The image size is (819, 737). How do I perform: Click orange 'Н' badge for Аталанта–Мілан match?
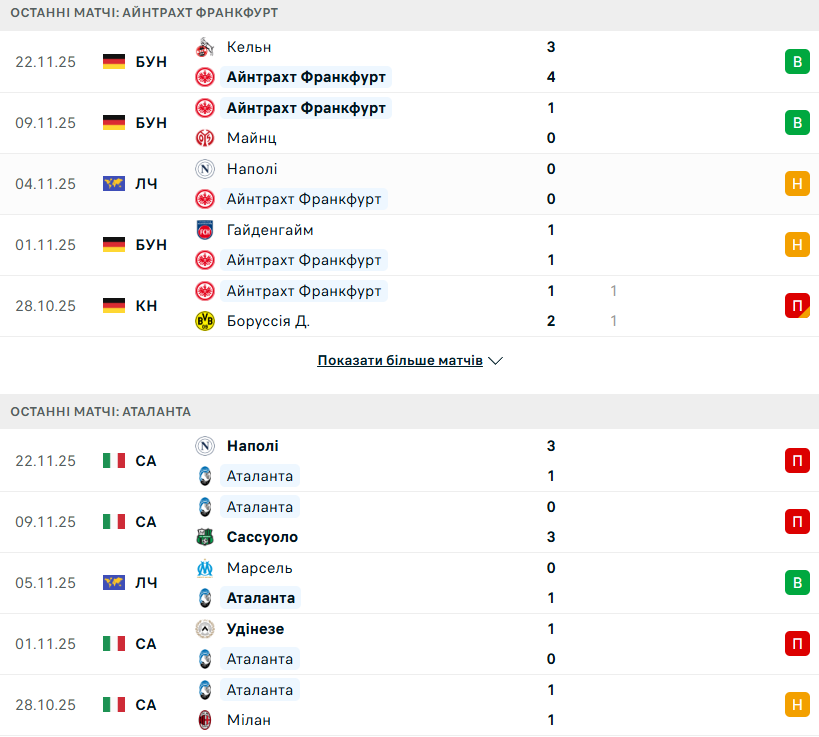(797, 705)
